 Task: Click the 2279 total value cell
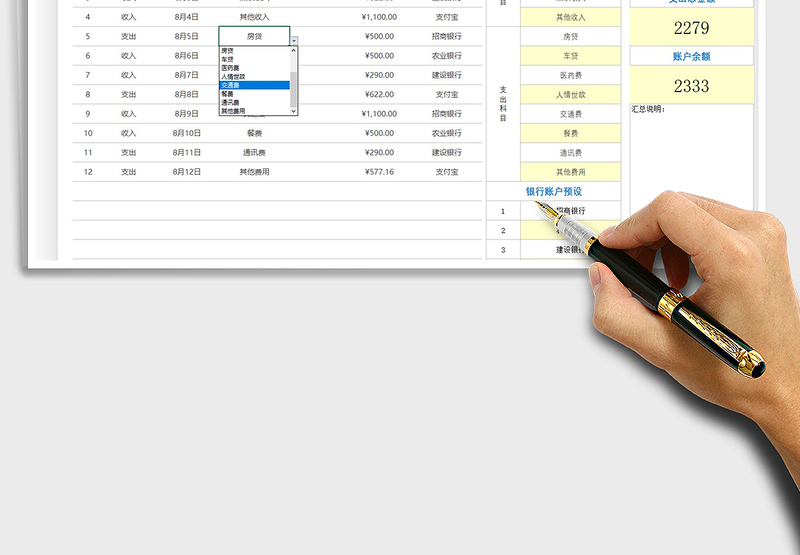[691, 27]
